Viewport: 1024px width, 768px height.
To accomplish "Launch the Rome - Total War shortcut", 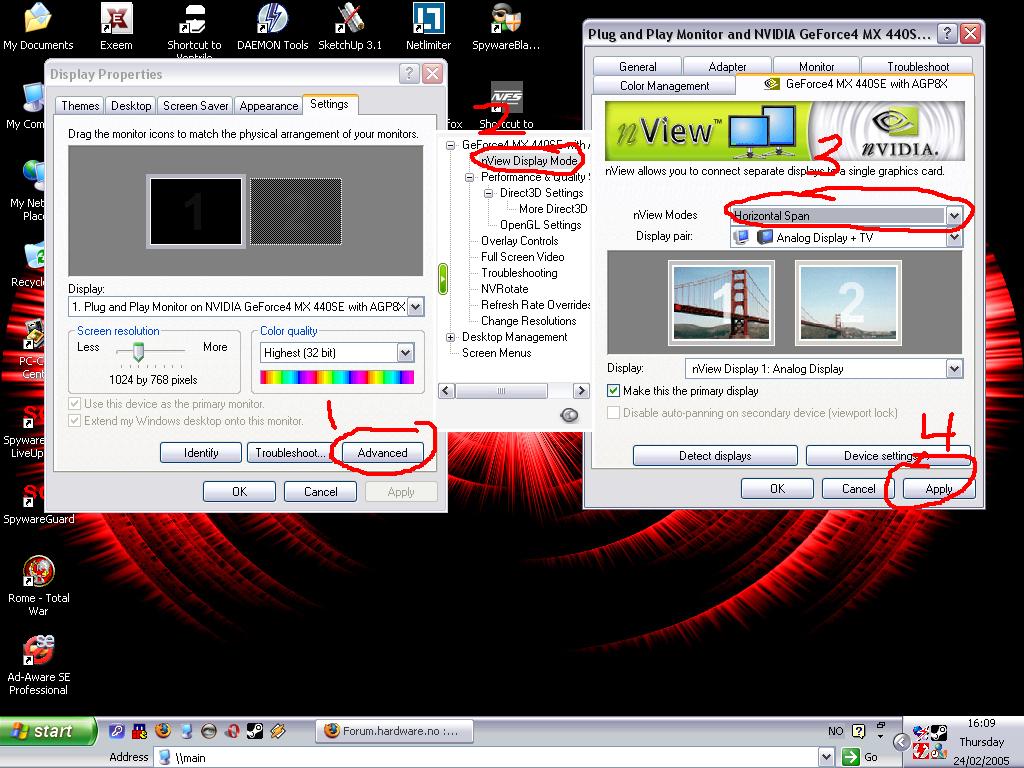I will click(x=39, y=586).
